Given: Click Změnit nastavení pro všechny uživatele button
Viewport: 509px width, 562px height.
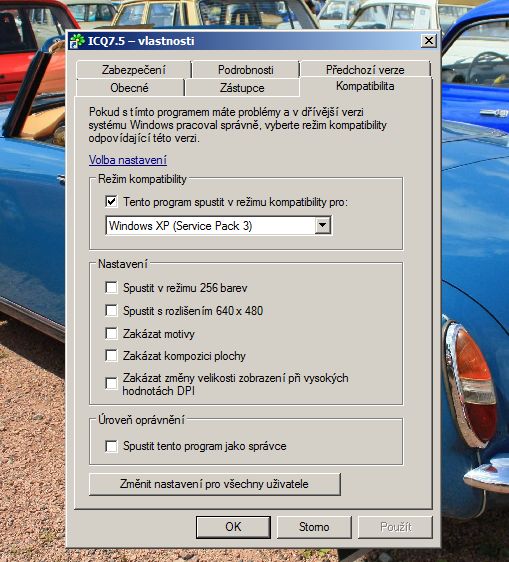Looking at the screenshot, I should point(215,484).
